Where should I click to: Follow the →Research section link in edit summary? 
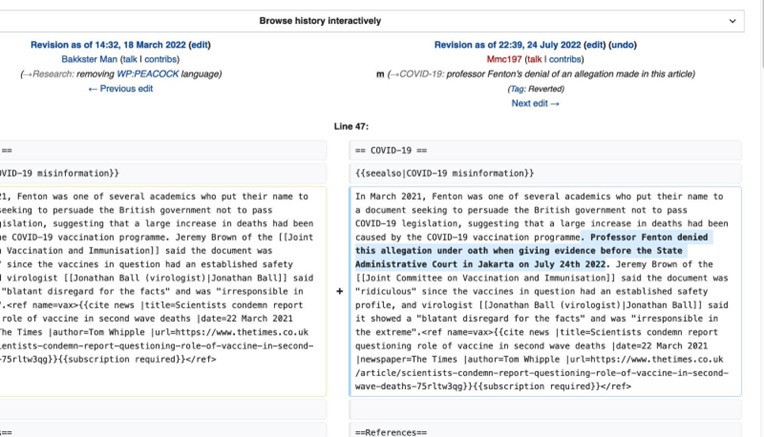click(49, 74)
